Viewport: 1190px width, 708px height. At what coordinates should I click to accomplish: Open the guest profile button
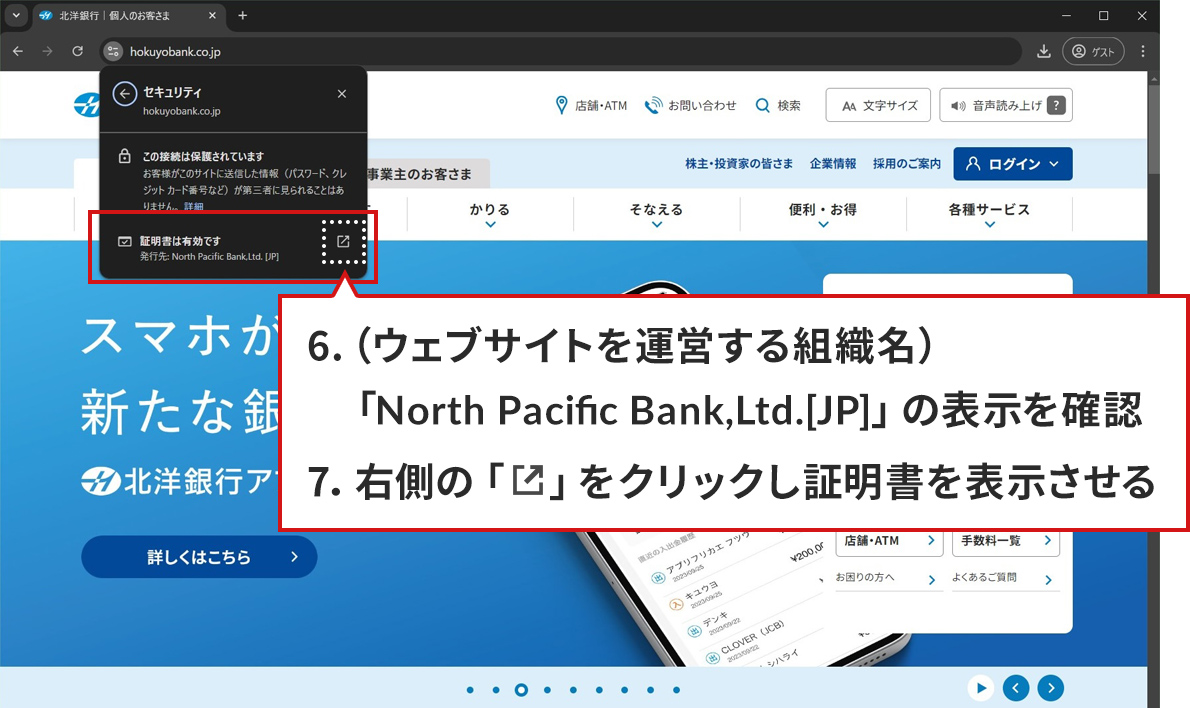pyautogui.click(x=1093, y=52)
